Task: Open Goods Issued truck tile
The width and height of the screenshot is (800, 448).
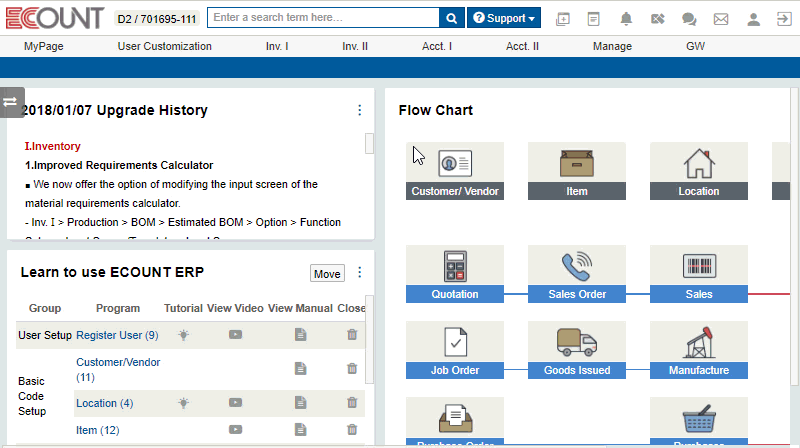Action: [577, 350]
